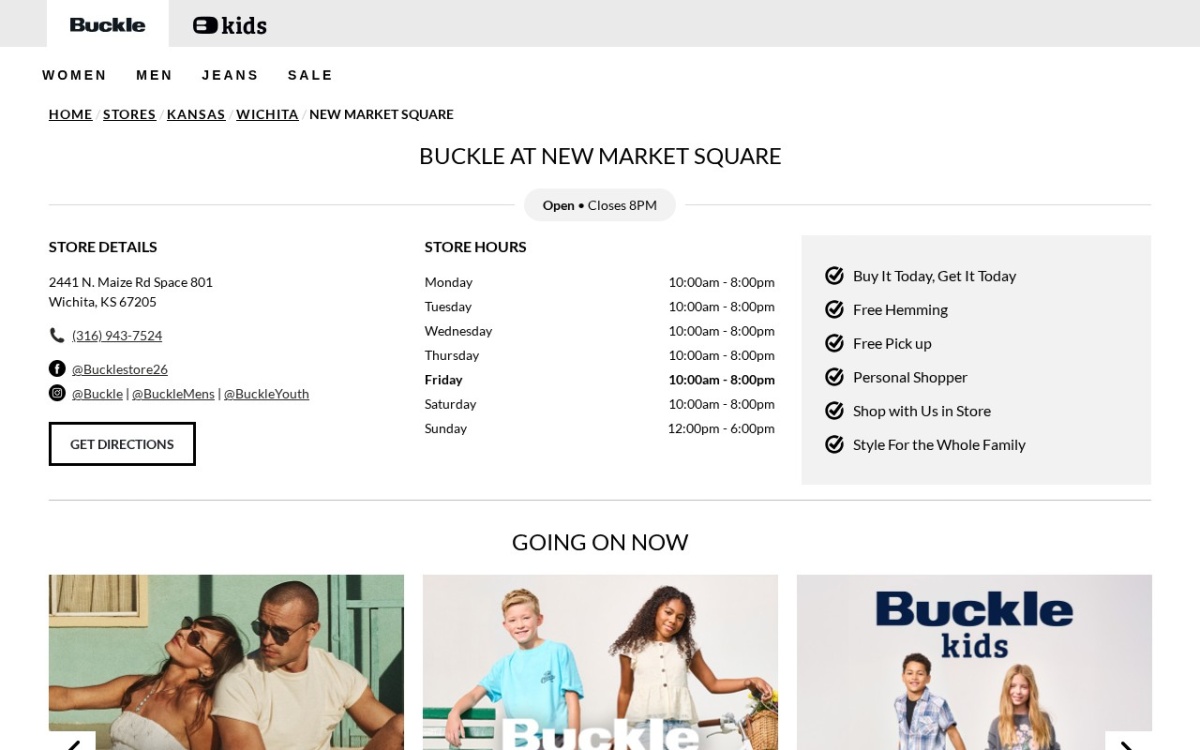Switch to the Buckle kids tab
Image resolution: width=1200 pixels, height=750 pixels.
[230, 25]
